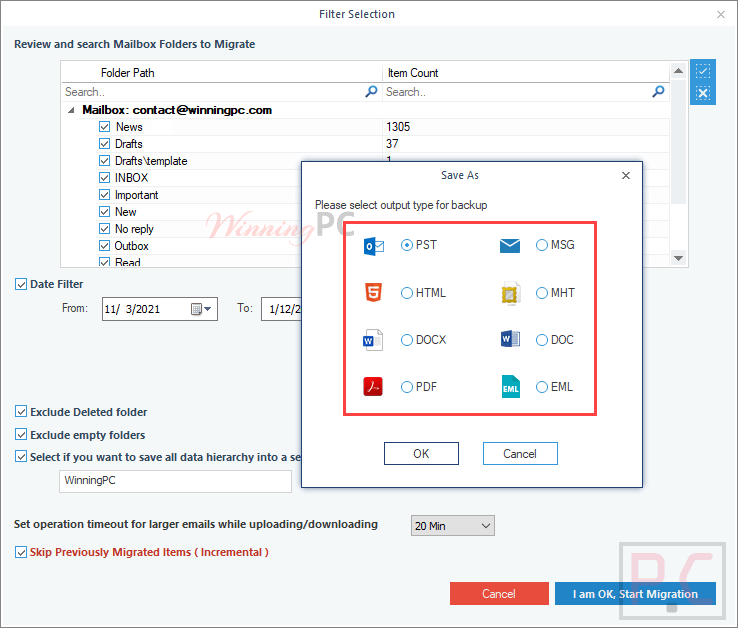This screenshot has height=628, width=738.
Task: Click the red Cancel button
Action: (x=499, y=594)
